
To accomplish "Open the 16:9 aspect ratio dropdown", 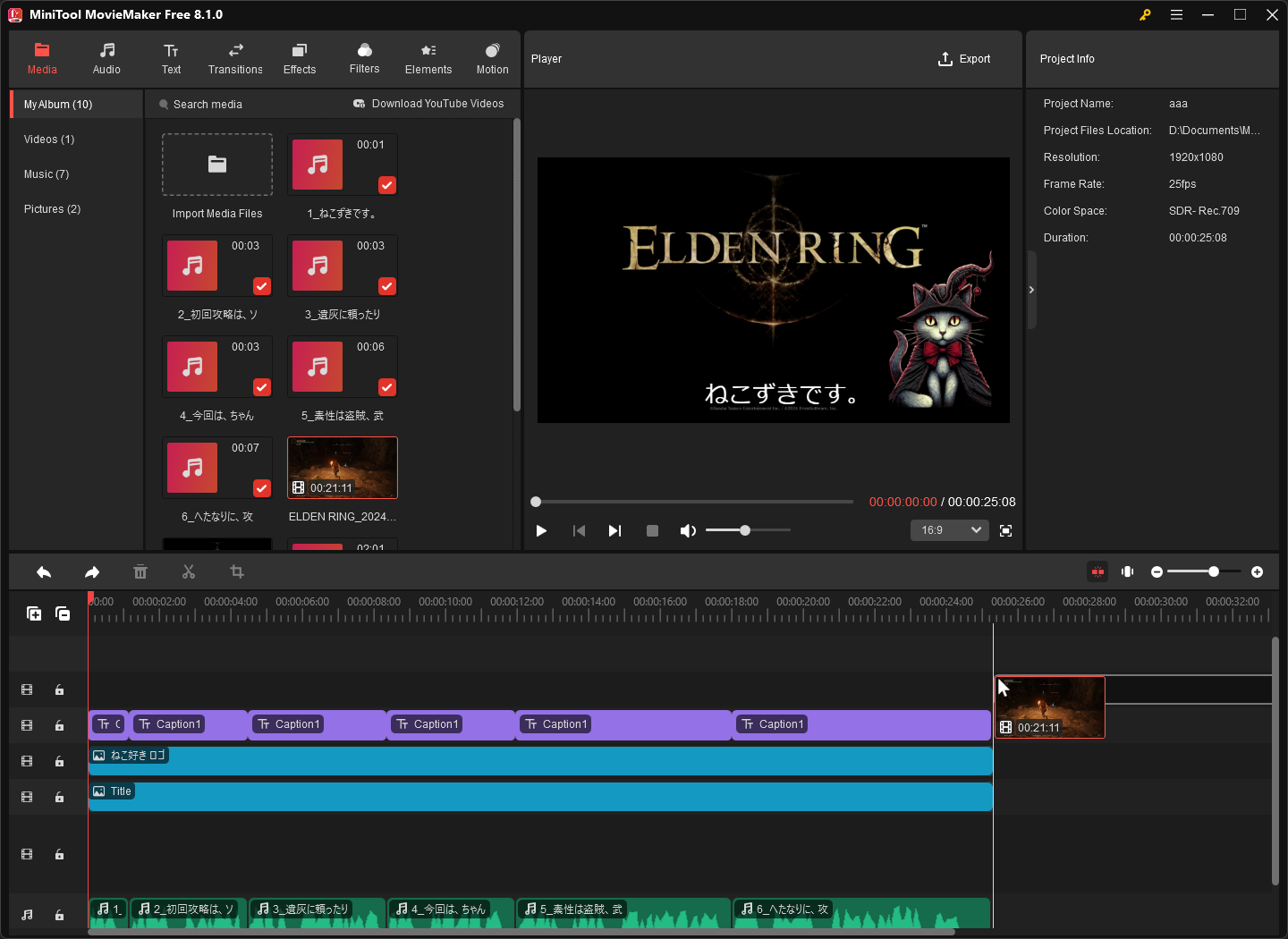I will 950,530.
